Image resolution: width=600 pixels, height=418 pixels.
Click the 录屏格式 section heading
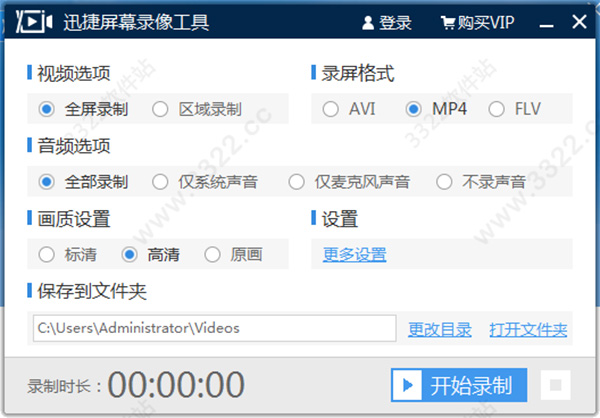click(x=358, y=73)
